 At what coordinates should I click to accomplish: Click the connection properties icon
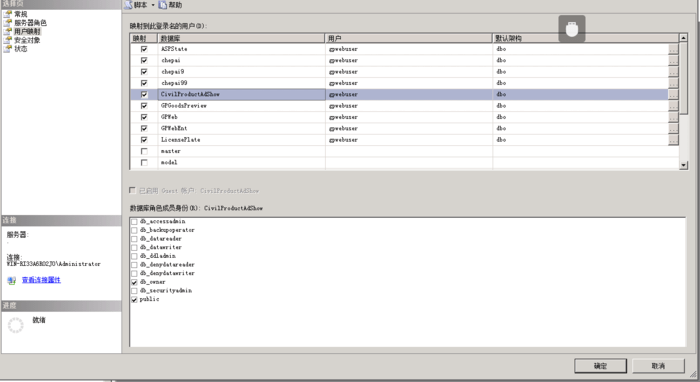pyautogui.click(x=12, y=280)
